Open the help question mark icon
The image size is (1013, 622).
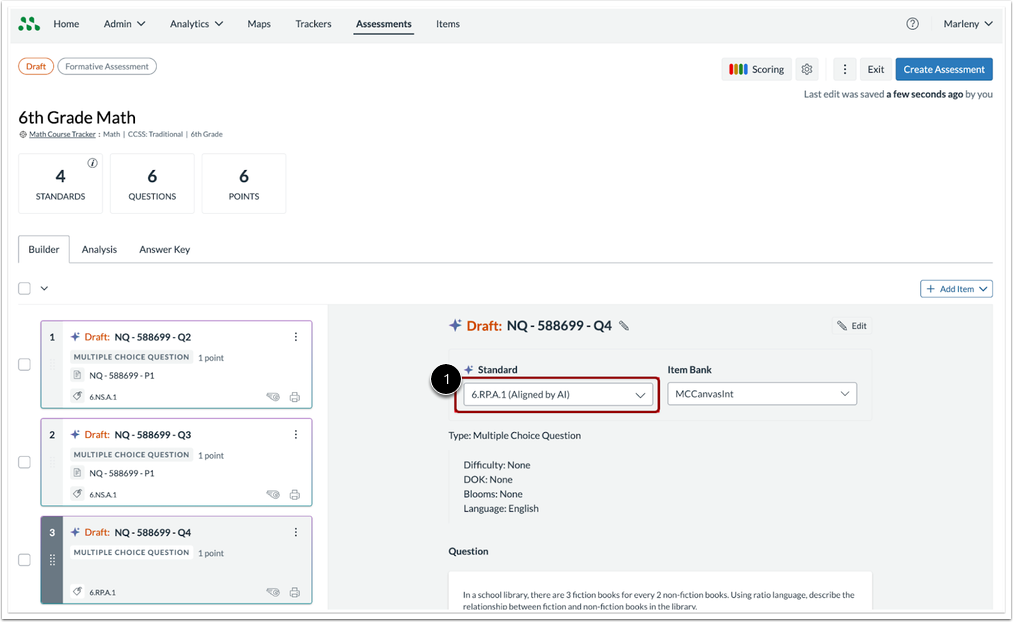coord(912,24)
